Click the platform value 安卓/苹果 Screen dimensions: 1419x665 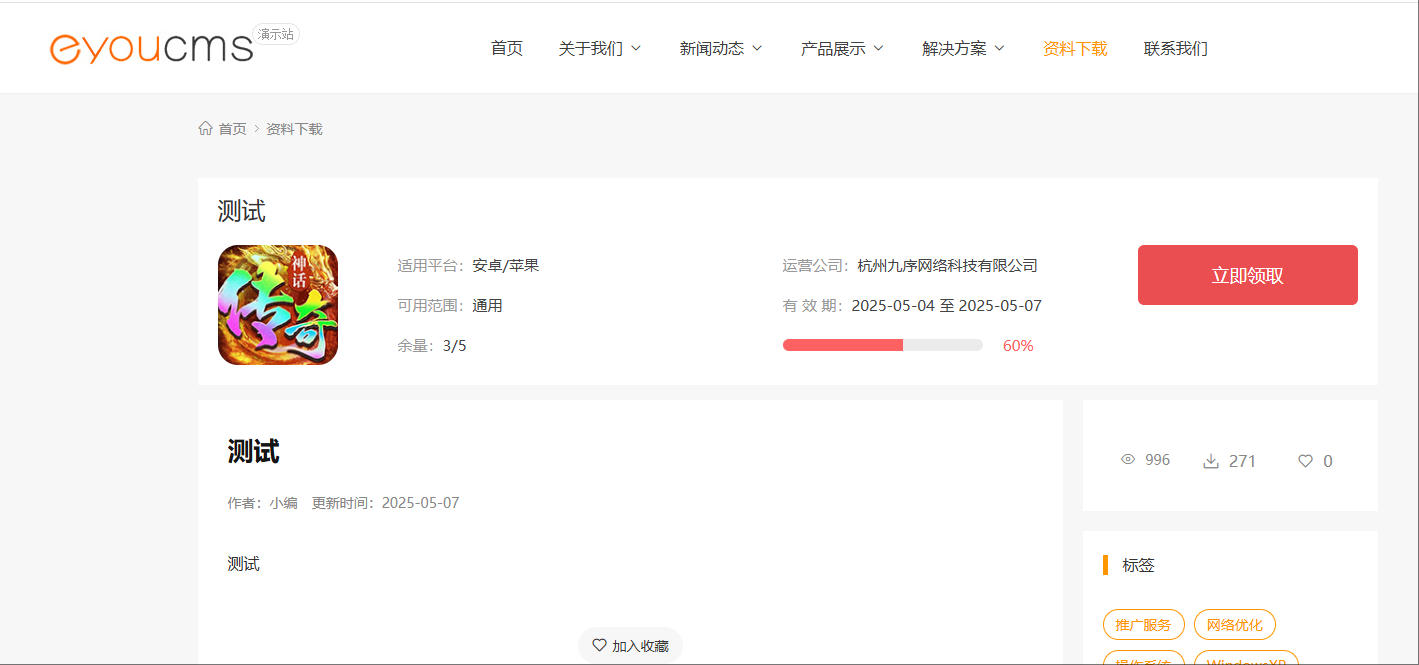506,266
